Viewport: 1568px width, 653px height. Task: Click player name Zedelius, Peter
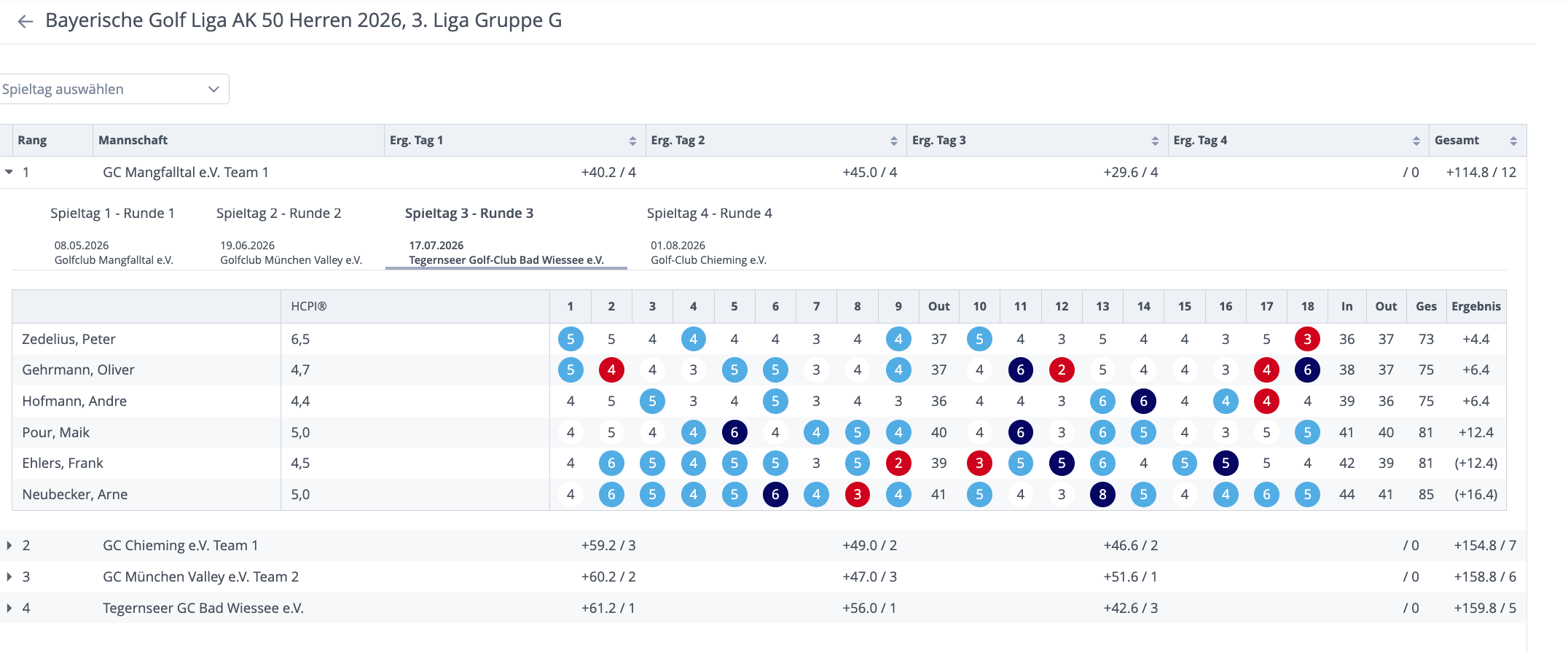click(68, 339)
